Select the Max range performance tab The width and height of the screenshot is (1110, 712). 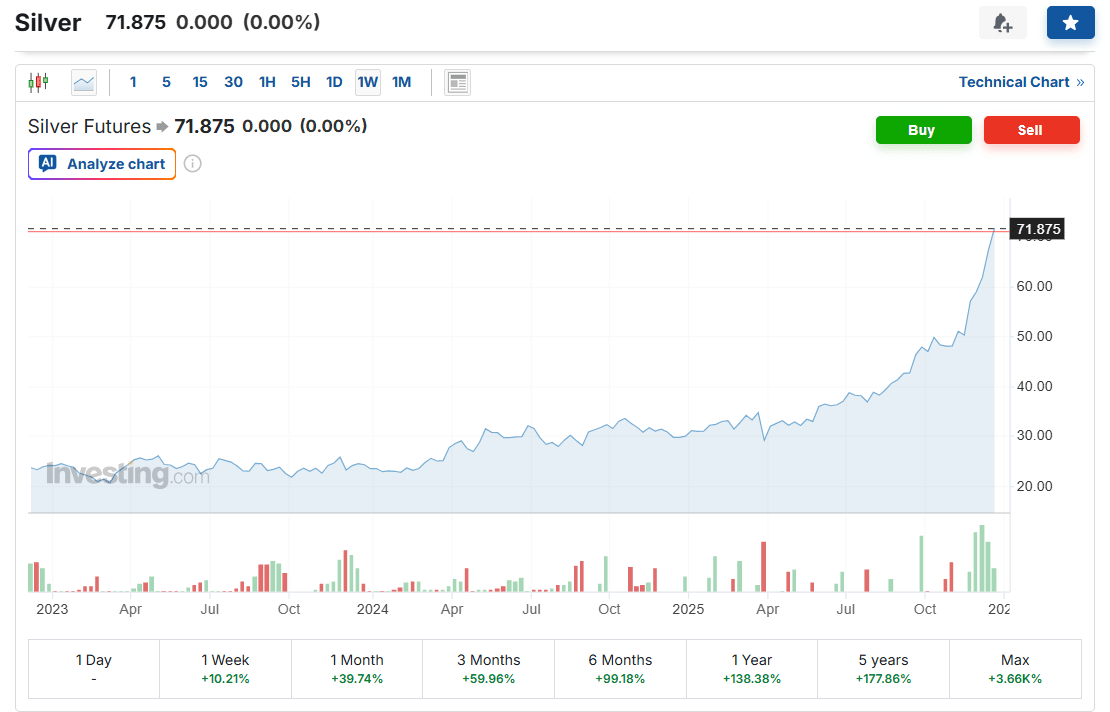pyautogui.click(x=1015, y=669)
